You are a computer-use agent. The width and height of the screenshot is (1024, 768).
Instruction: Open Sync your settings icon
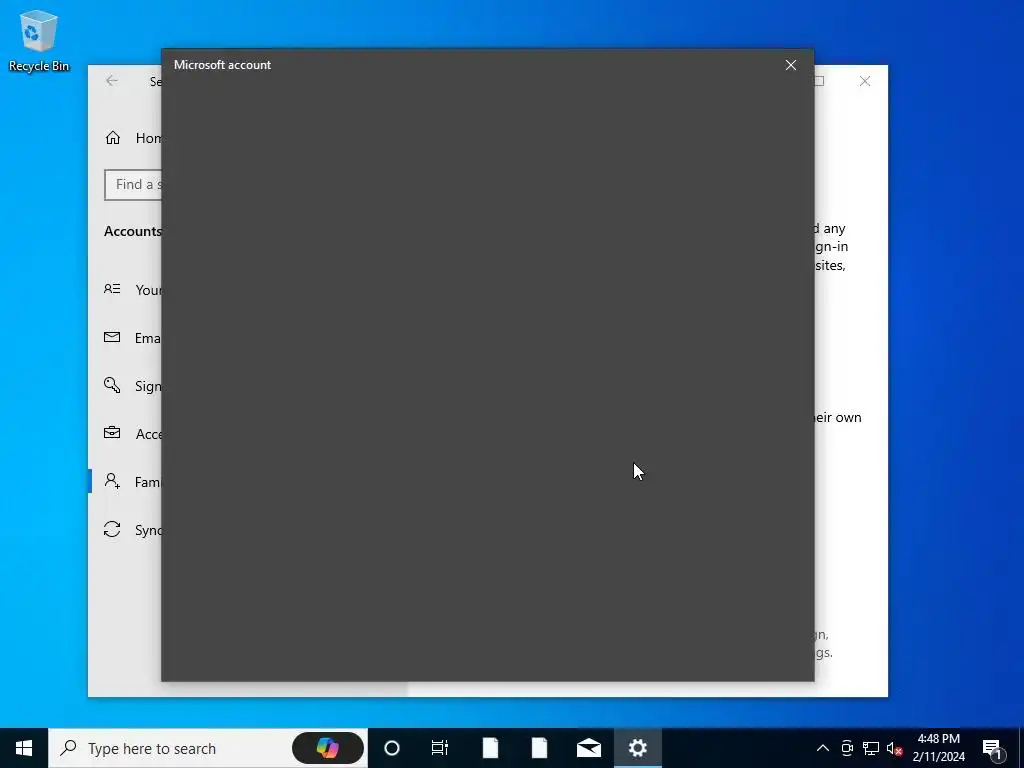point(112,529)
